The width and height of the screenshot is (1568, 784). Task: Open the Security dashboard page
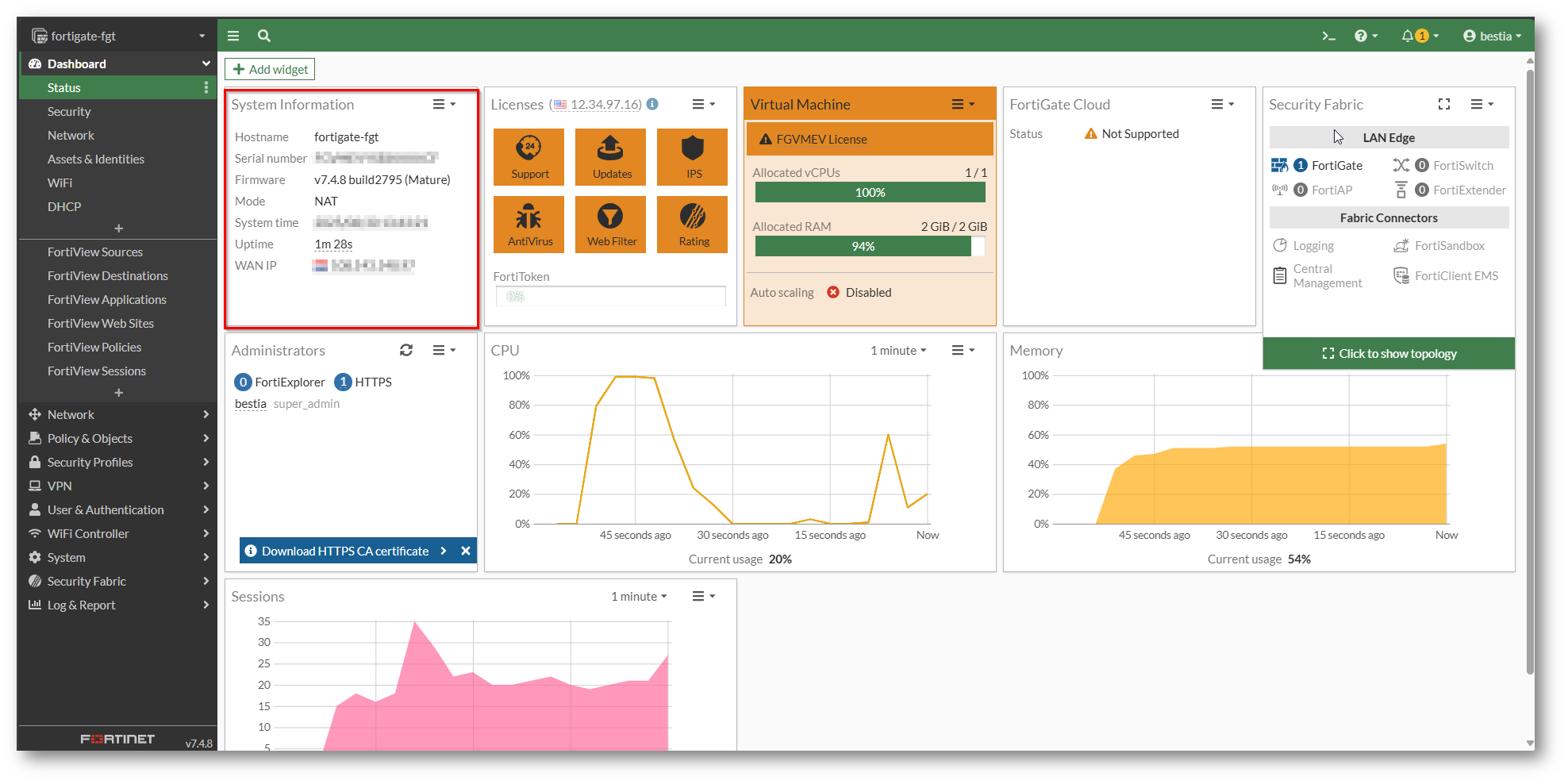69,111
